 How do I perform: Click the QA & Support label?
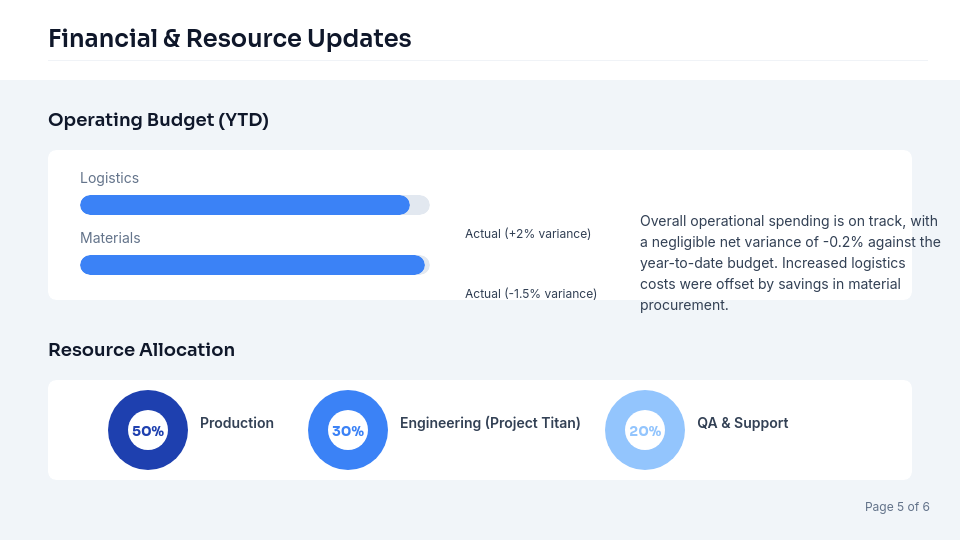click(x=742, y=423)
